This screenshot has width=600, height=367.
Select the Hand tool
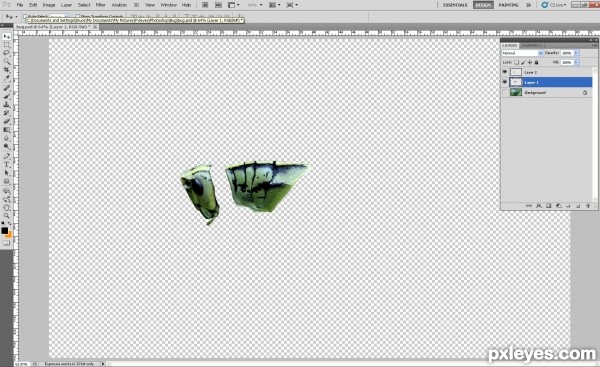pos(7,208)
